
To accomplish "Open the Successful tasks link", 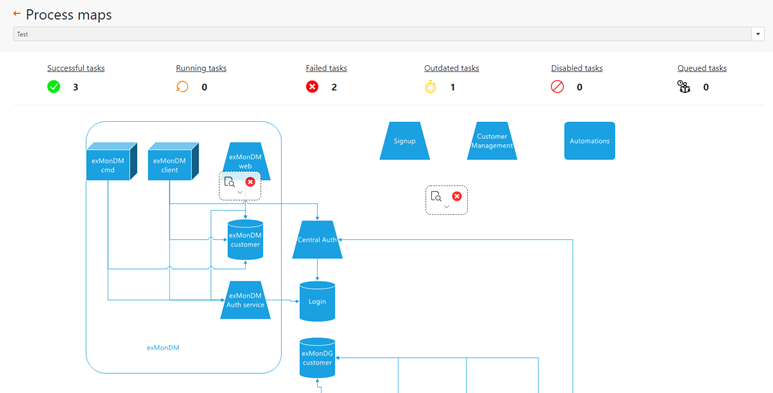I will pyautogui.click(x=76, y=68).
